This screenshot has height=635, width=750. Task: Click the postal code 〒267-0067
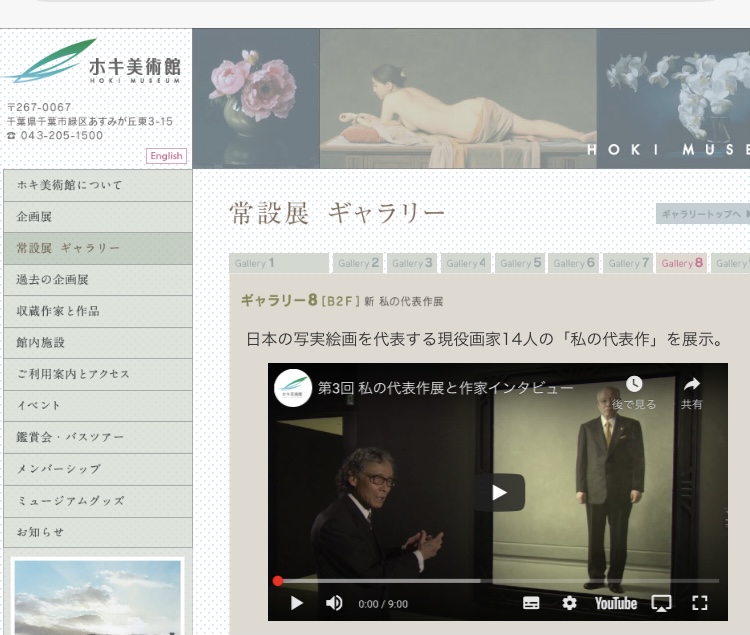pos(39,107)
